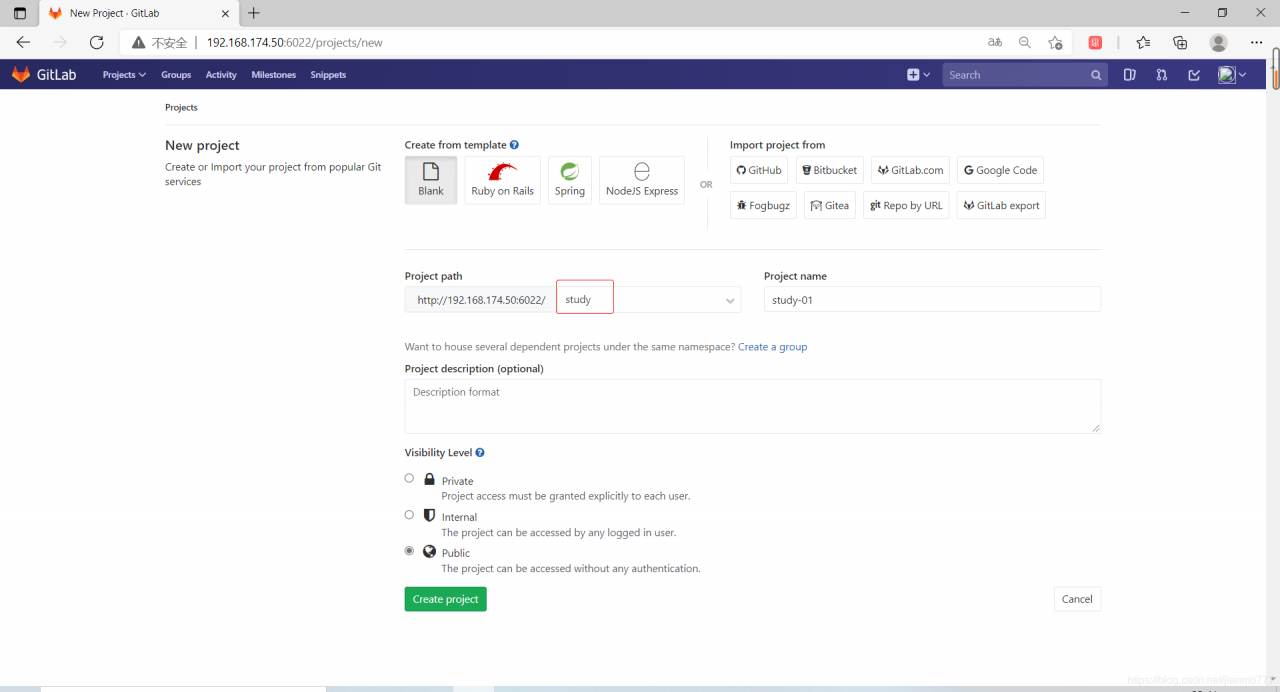Viewport: 1280px width, 692px height.
Task: Open browser Collections icon
Action: point(1180,42)
